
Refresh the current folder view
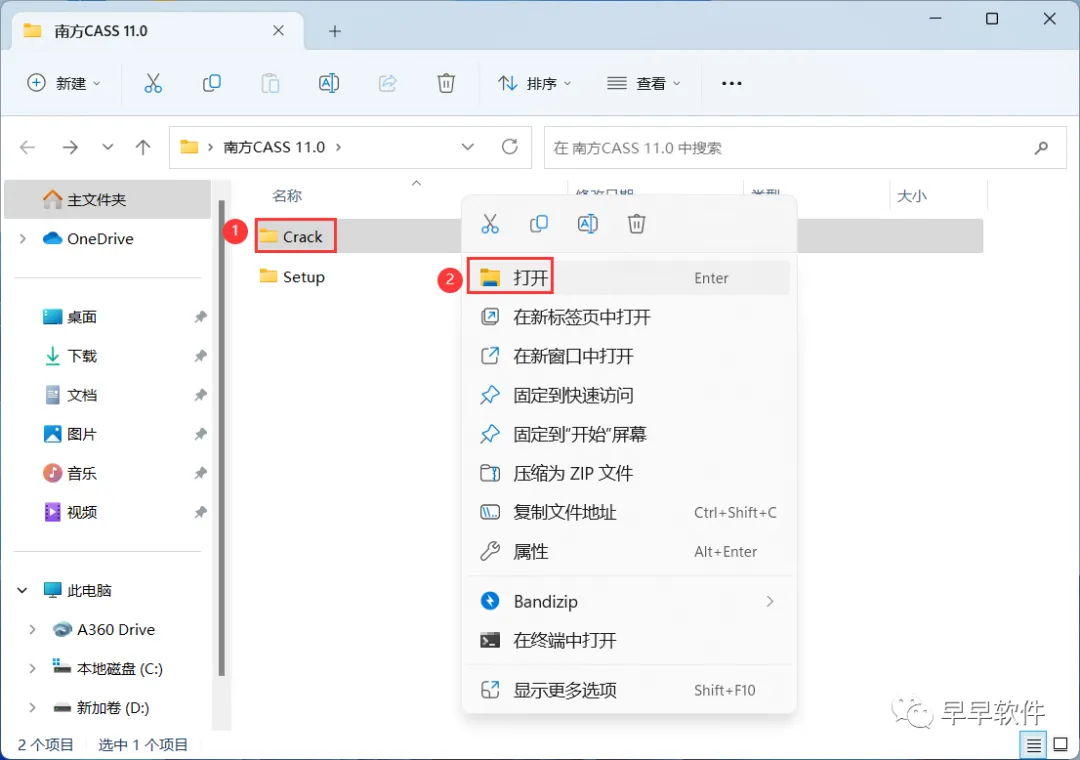point(510,147)
